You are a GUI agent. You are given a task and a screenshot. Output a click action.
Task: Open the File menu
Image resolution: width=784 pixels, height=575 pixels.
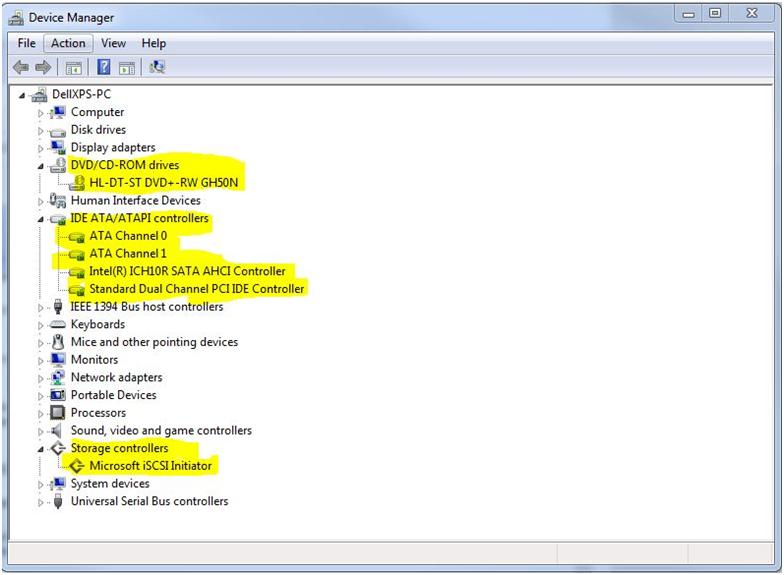tap(27, 43)
